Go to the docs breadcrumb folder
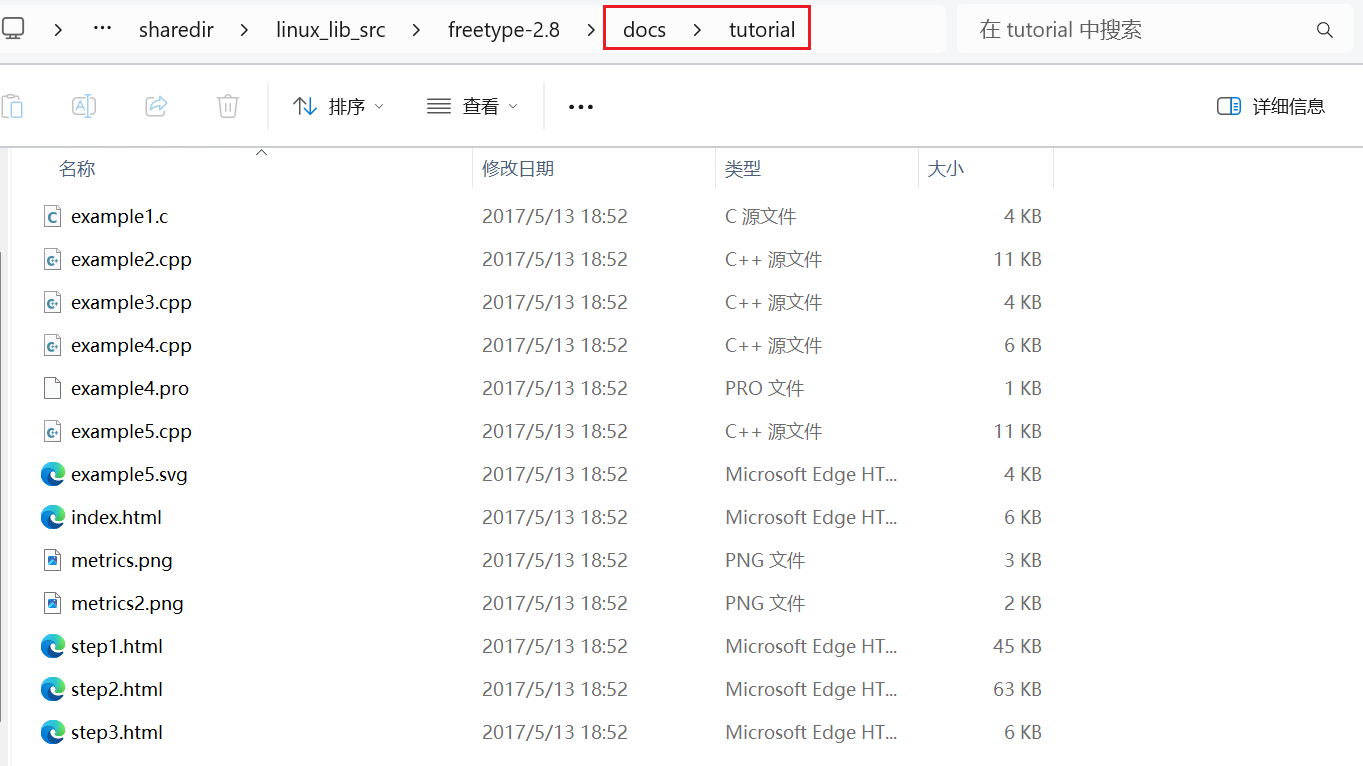 644,30
